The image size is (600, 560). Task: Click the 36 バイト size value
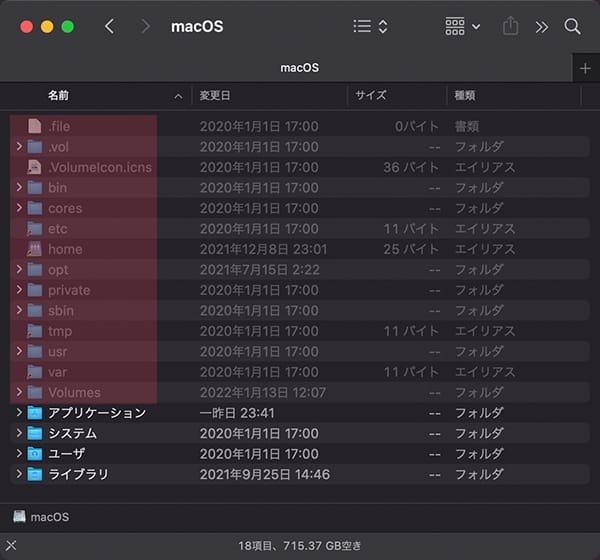(411, 167)
